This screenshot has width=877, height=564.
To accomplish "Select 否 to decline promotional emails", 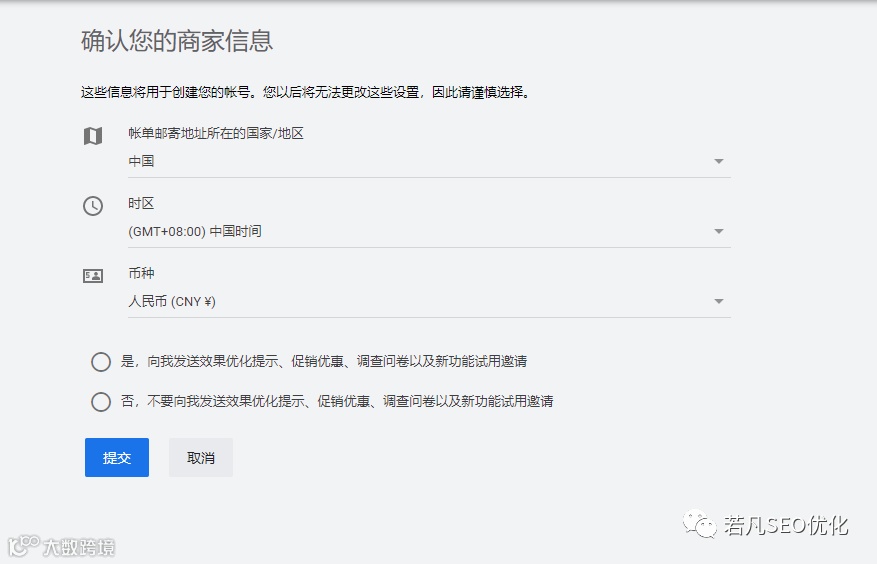I will (101, 402).
